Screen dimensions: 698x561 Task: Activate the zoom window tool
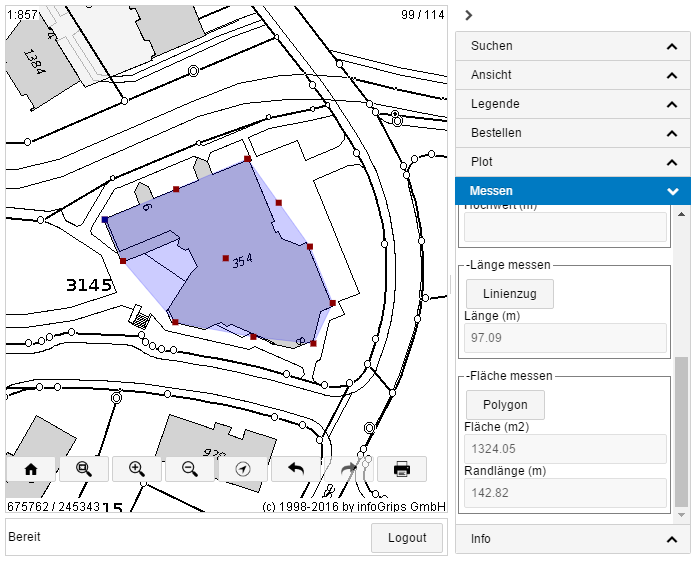click(84, 469)
